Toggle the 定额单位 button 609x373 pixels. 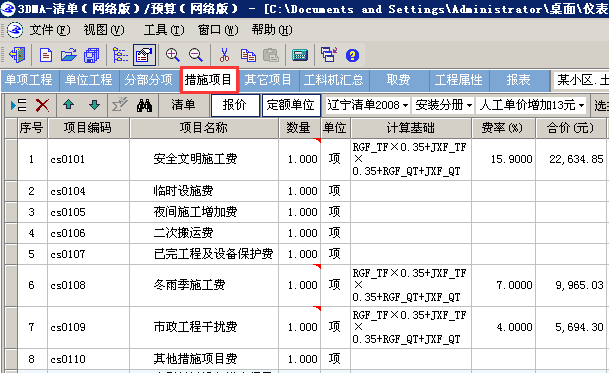click(x=291, y=105)
